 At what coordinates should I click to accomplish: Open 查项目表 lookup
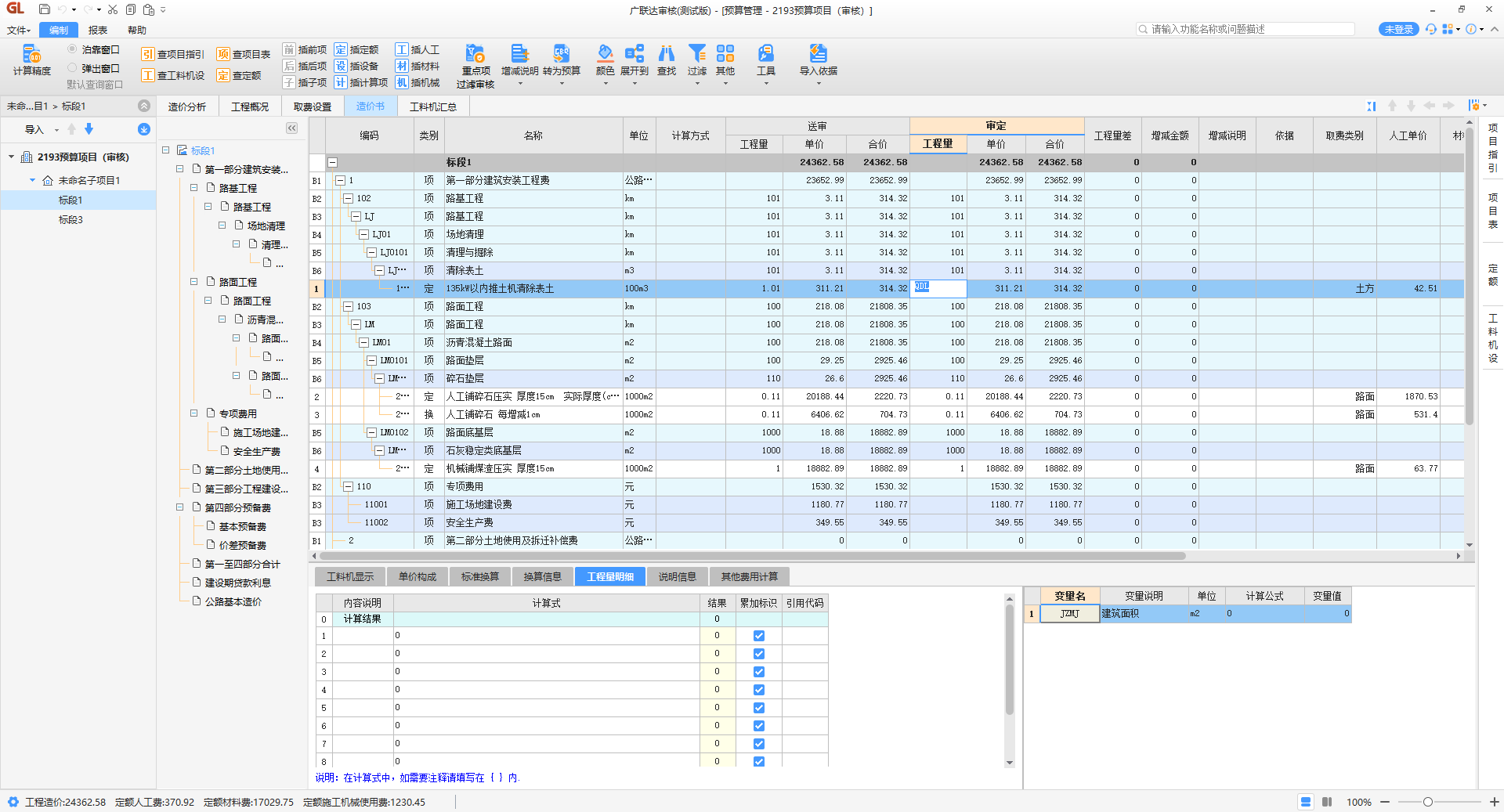(x=244, y=54)
